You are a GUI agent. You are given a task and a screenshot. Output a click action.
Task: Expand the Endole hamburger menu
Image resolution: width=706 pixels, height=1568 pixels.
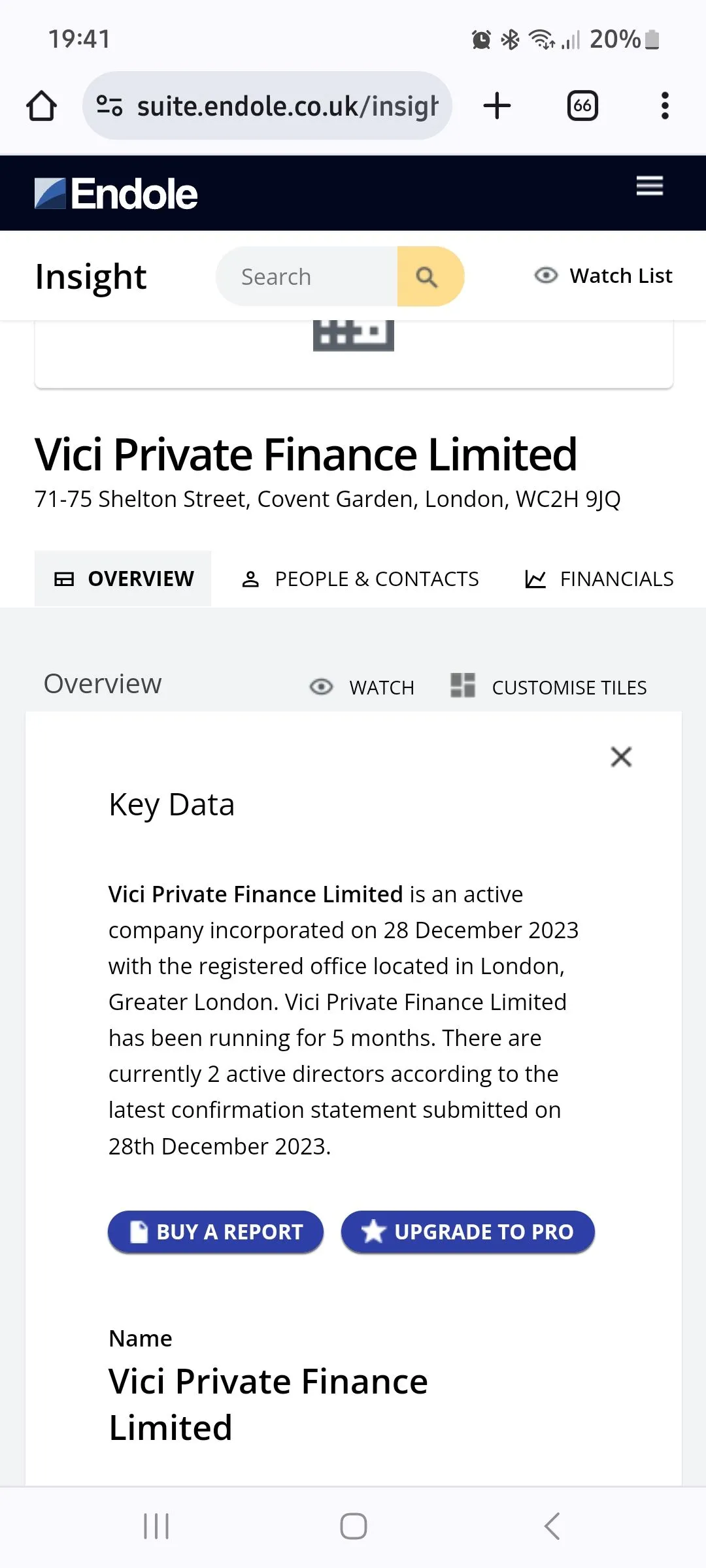[649, 186]
